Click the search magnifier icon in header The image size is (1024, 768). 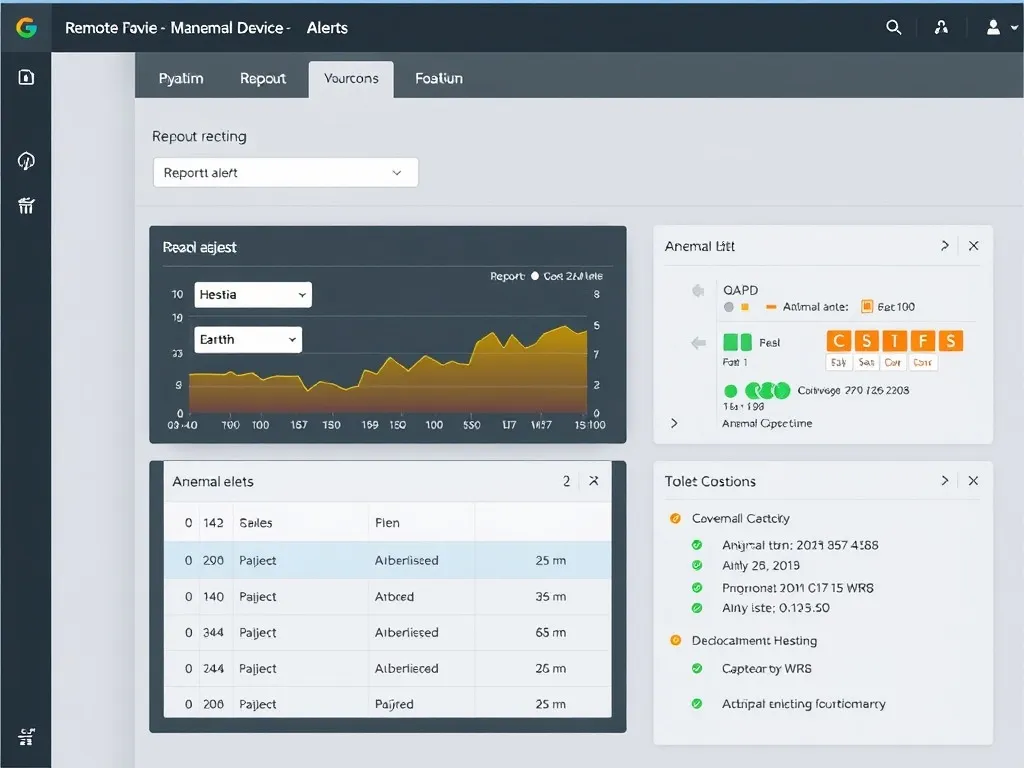(x=894, y=27)
